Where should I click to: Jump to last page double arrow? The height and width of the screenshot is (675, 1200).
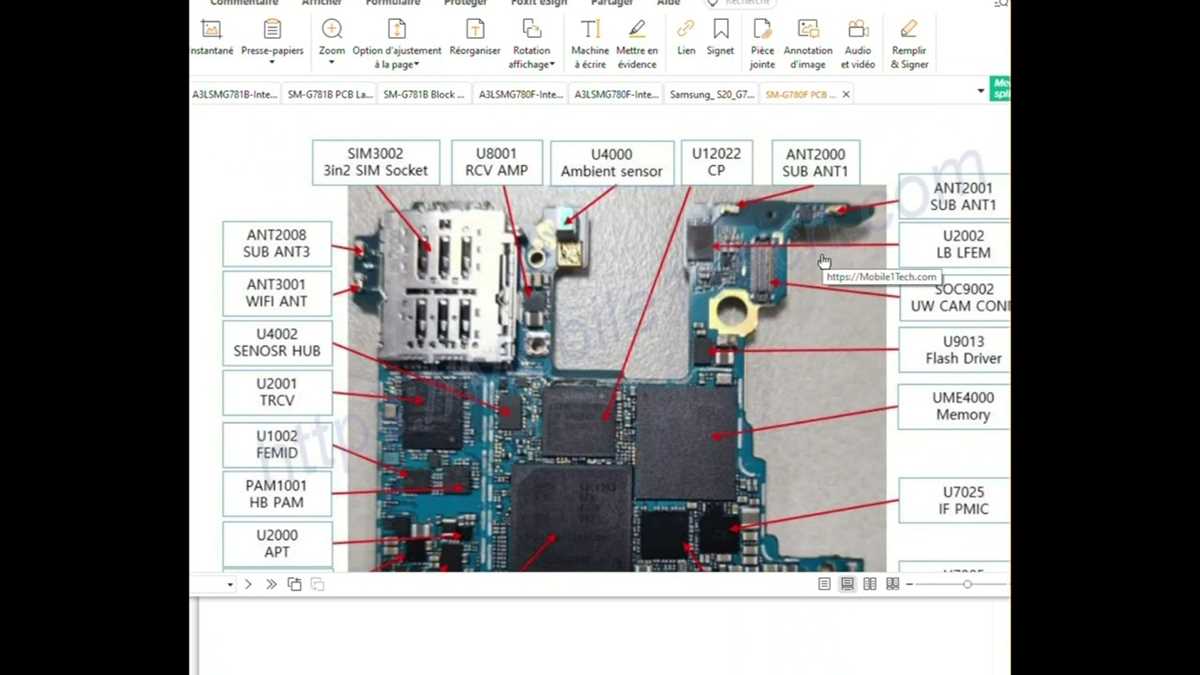(271, 584)
